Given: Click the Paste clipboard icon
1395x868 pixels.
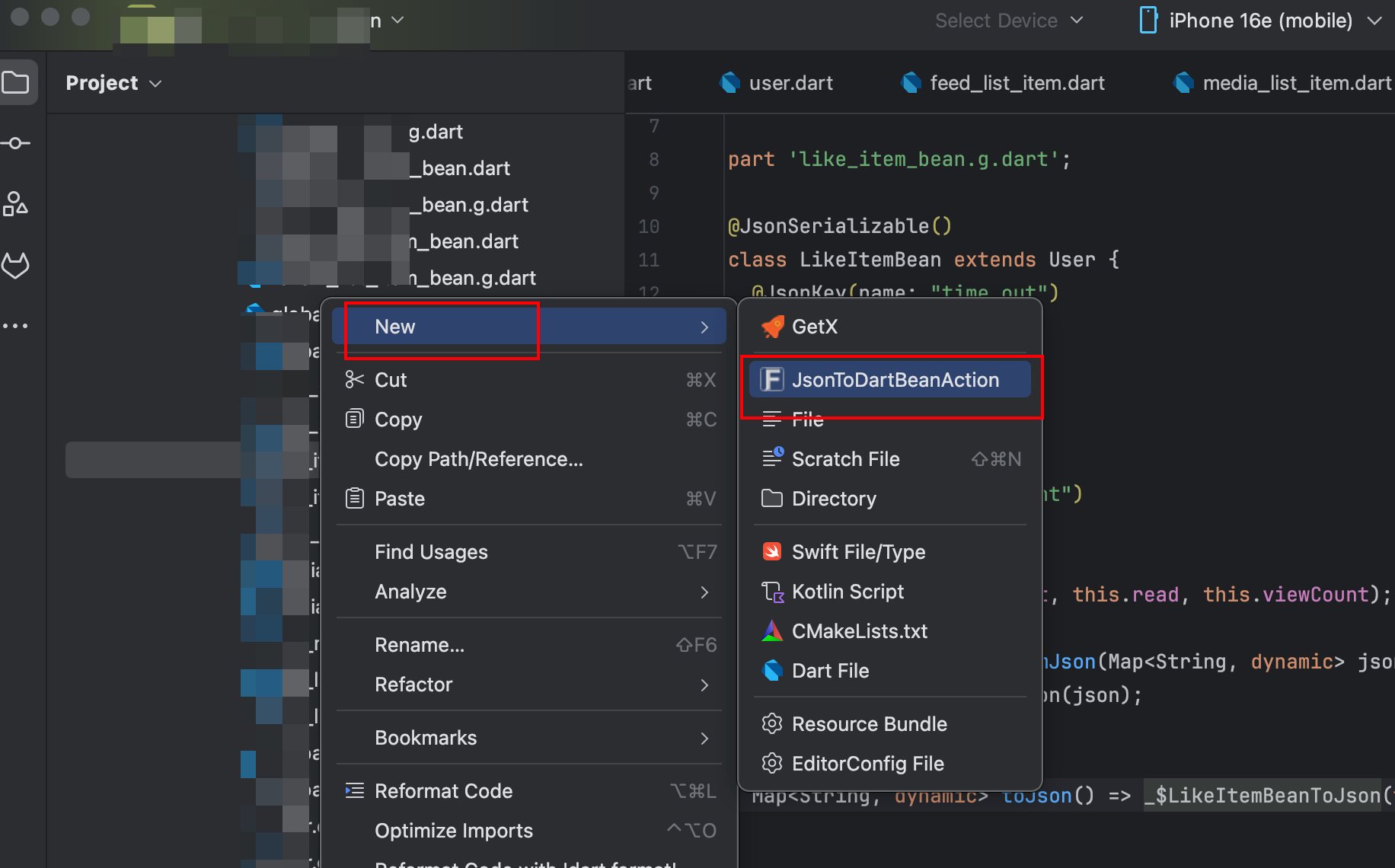Looking at the screenshot, I should click(x=354, y=498).
